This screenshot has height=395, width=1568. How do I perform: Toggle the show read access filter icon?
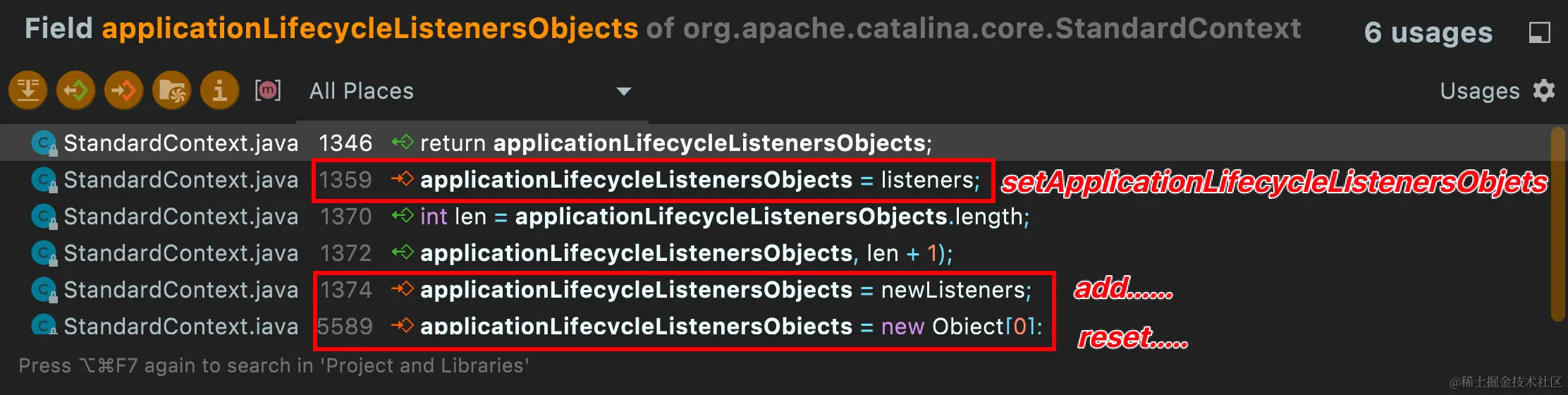click(76, 90)
